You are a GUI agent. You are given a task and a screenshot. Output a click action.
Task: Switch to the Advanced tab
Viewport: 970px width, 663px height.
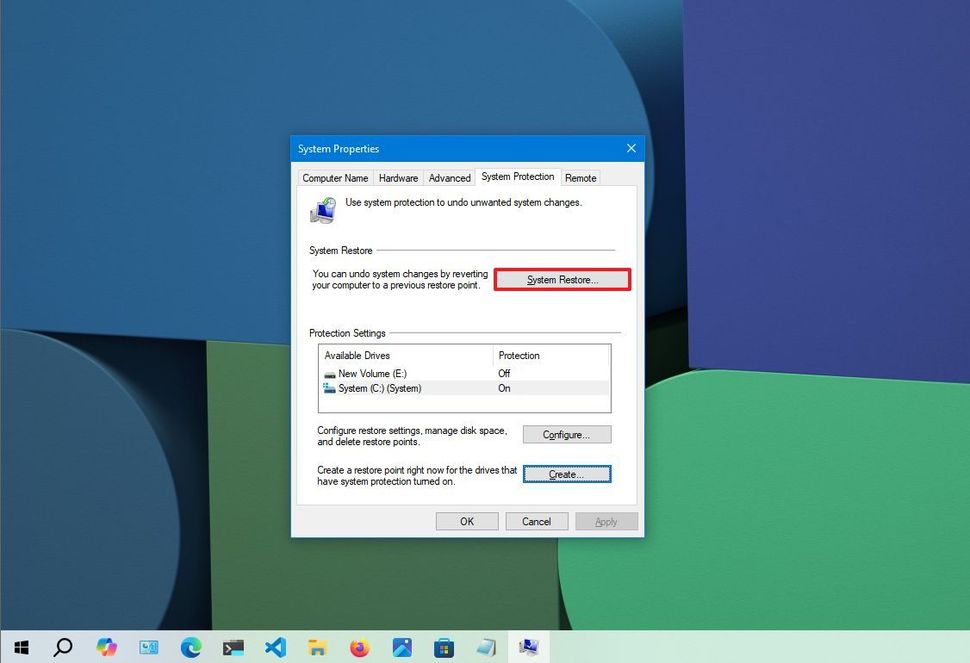tap(449, 177)
